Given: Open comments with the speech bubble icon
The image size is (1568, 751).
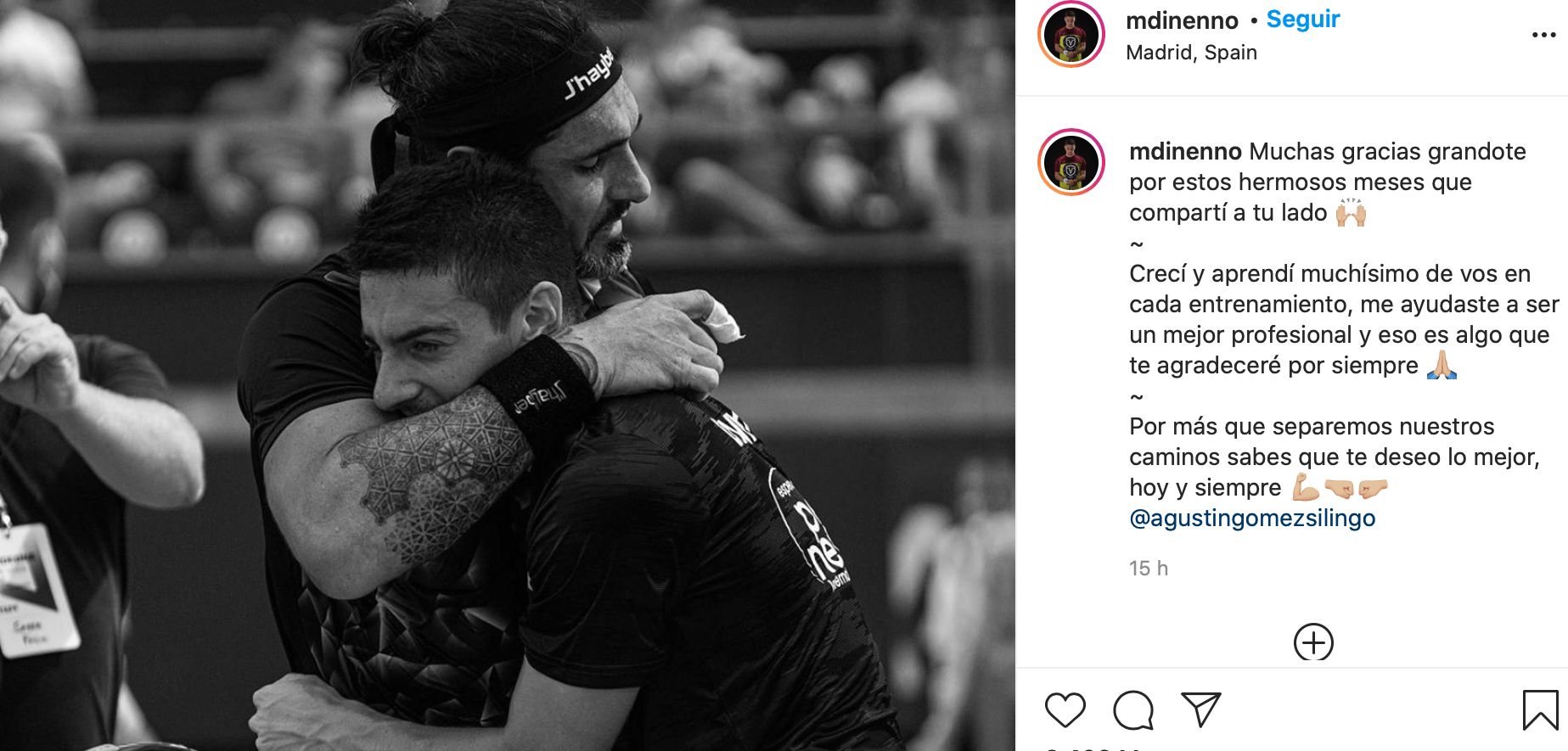Looking at the screenshot, I should (x=1133, y=710).
